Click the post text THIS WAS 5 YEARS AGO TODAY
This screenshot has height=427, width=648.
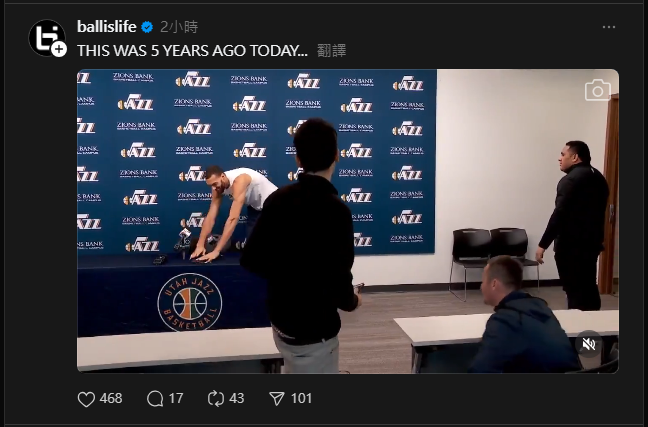coord(192,50)
